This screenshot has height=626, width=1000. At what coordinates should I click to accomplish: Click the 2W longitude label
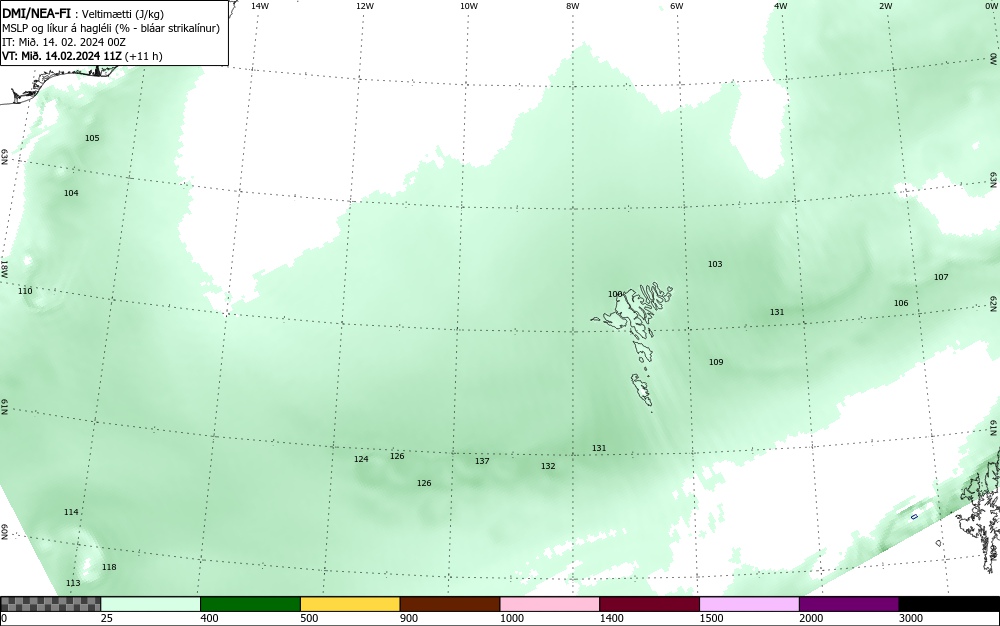tap(885, 6)
